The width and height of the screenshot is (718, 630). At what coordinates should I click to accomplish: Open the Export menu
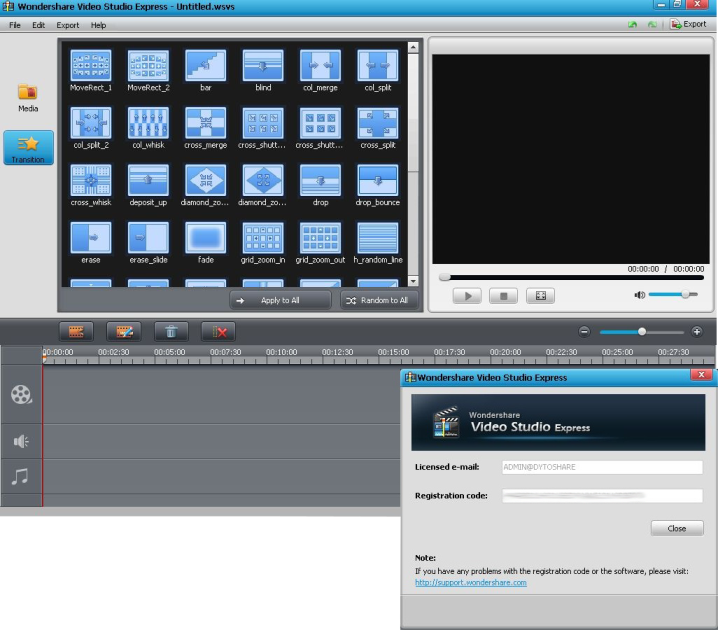68,25
